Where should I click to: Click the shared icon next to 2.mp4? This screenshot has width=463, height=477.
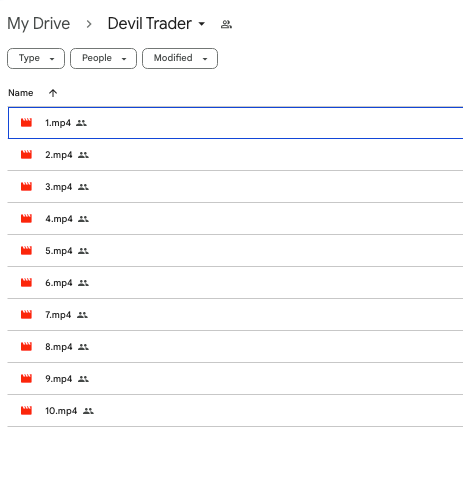pos(83,155)
